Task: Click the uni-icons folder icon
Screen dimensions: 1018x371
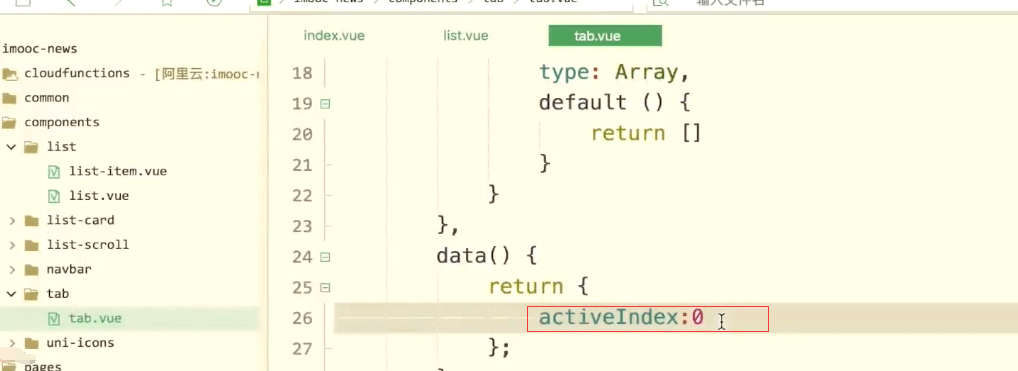Action: pos(31,342)
